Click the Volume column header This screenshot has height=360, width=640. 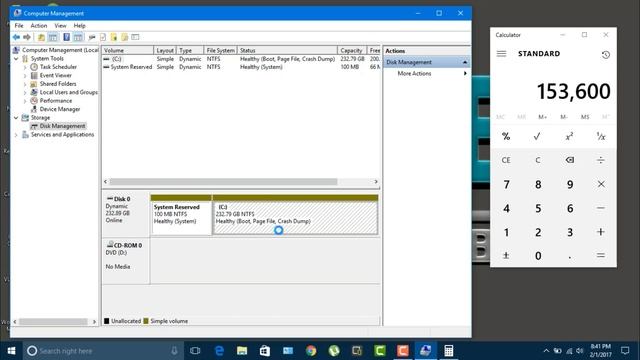click(128, 51)
